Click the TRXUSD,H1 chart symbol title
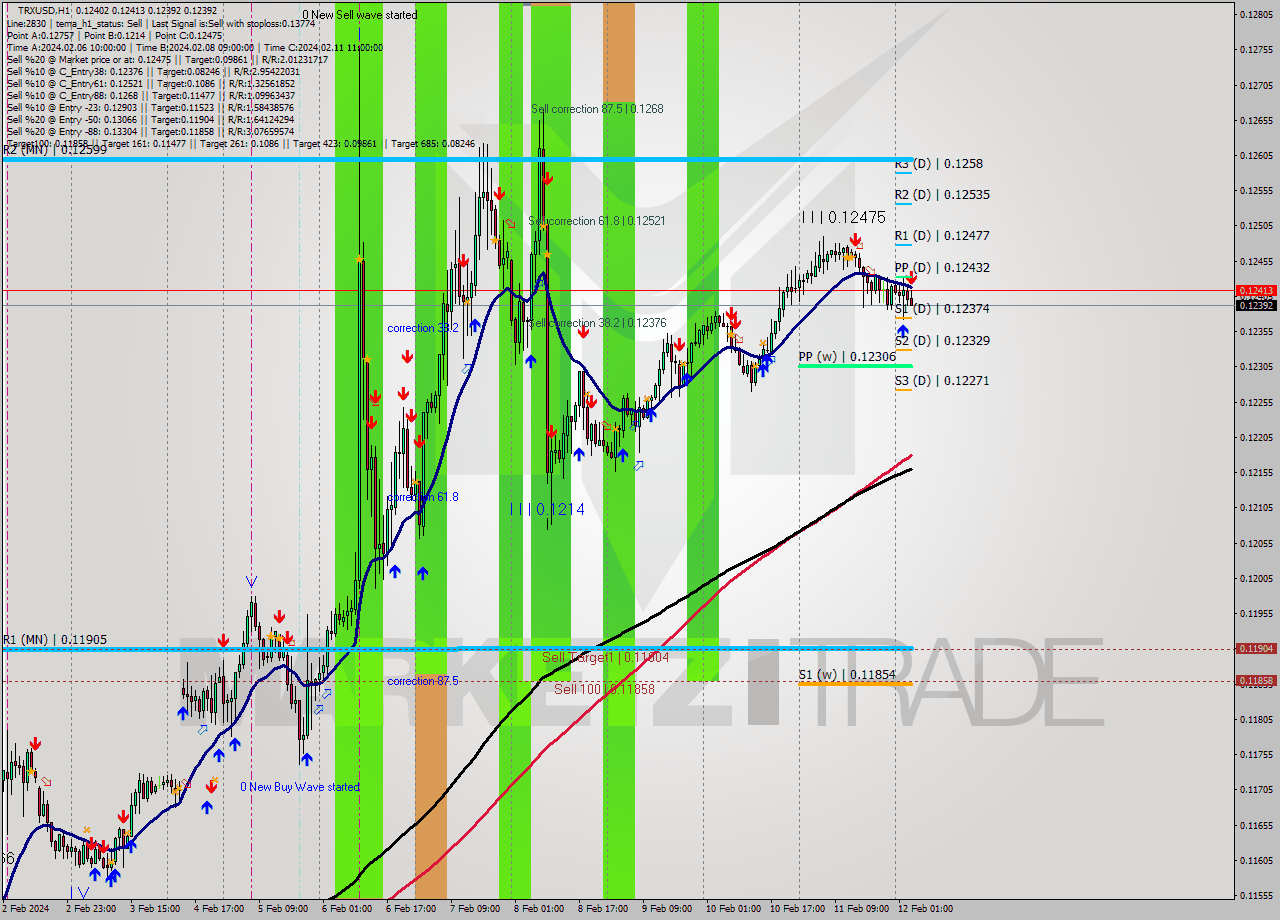 [x=45, y=9]
